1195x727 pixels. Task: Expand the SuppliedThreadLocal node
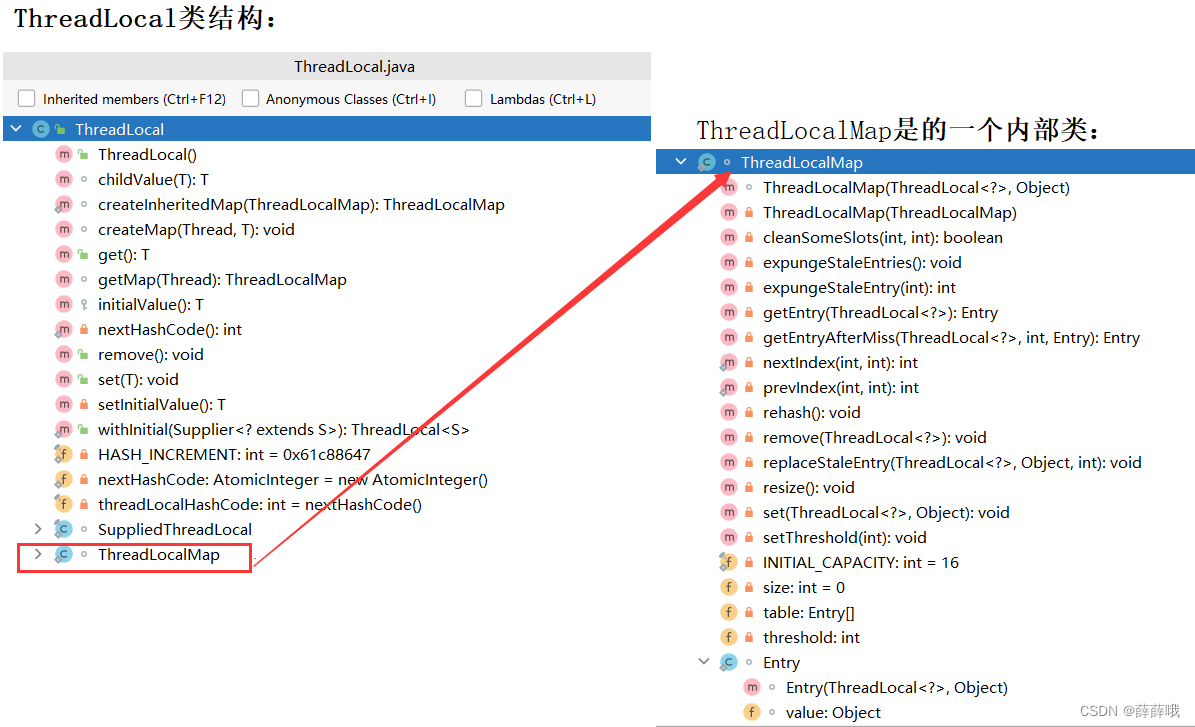(x=38, y=529)
